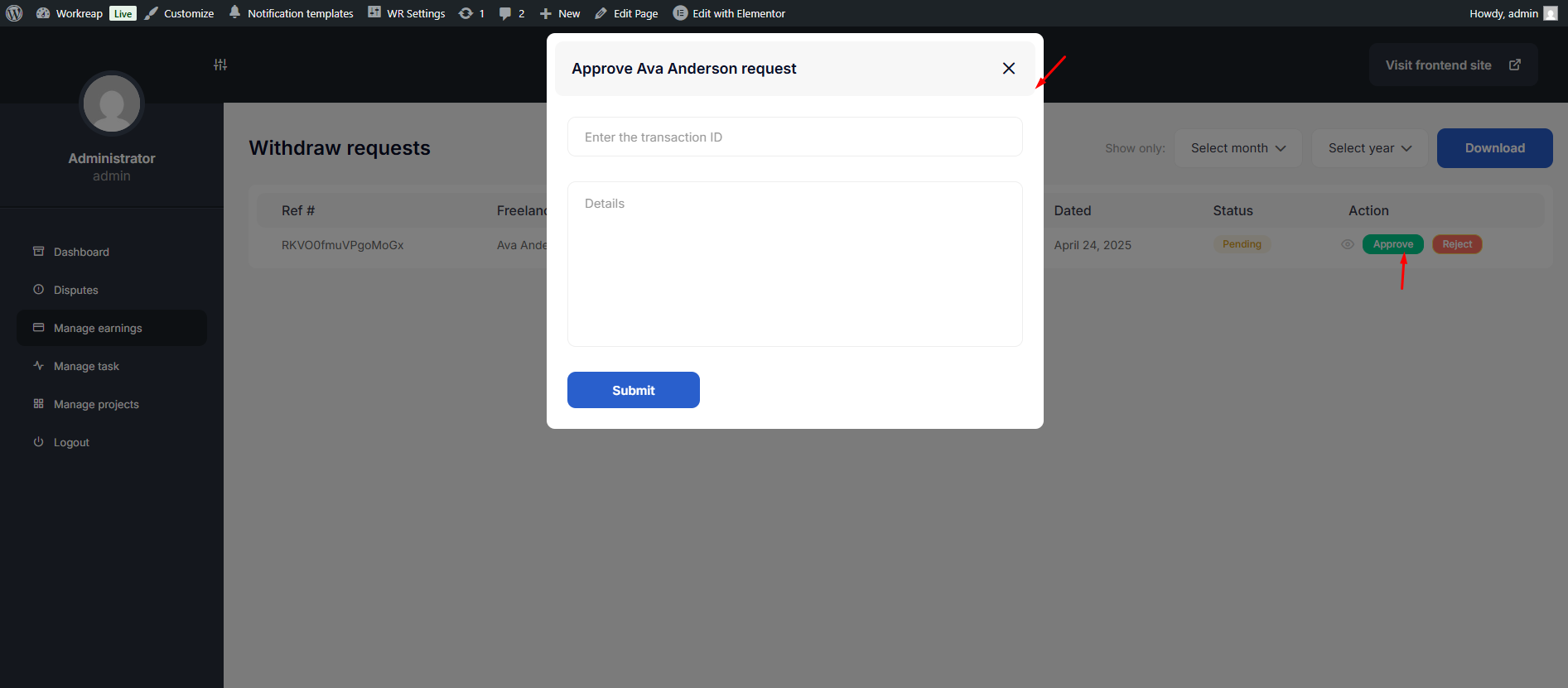Open Manage projects in sidebar

pyautogui.click(x=96, y=405)
